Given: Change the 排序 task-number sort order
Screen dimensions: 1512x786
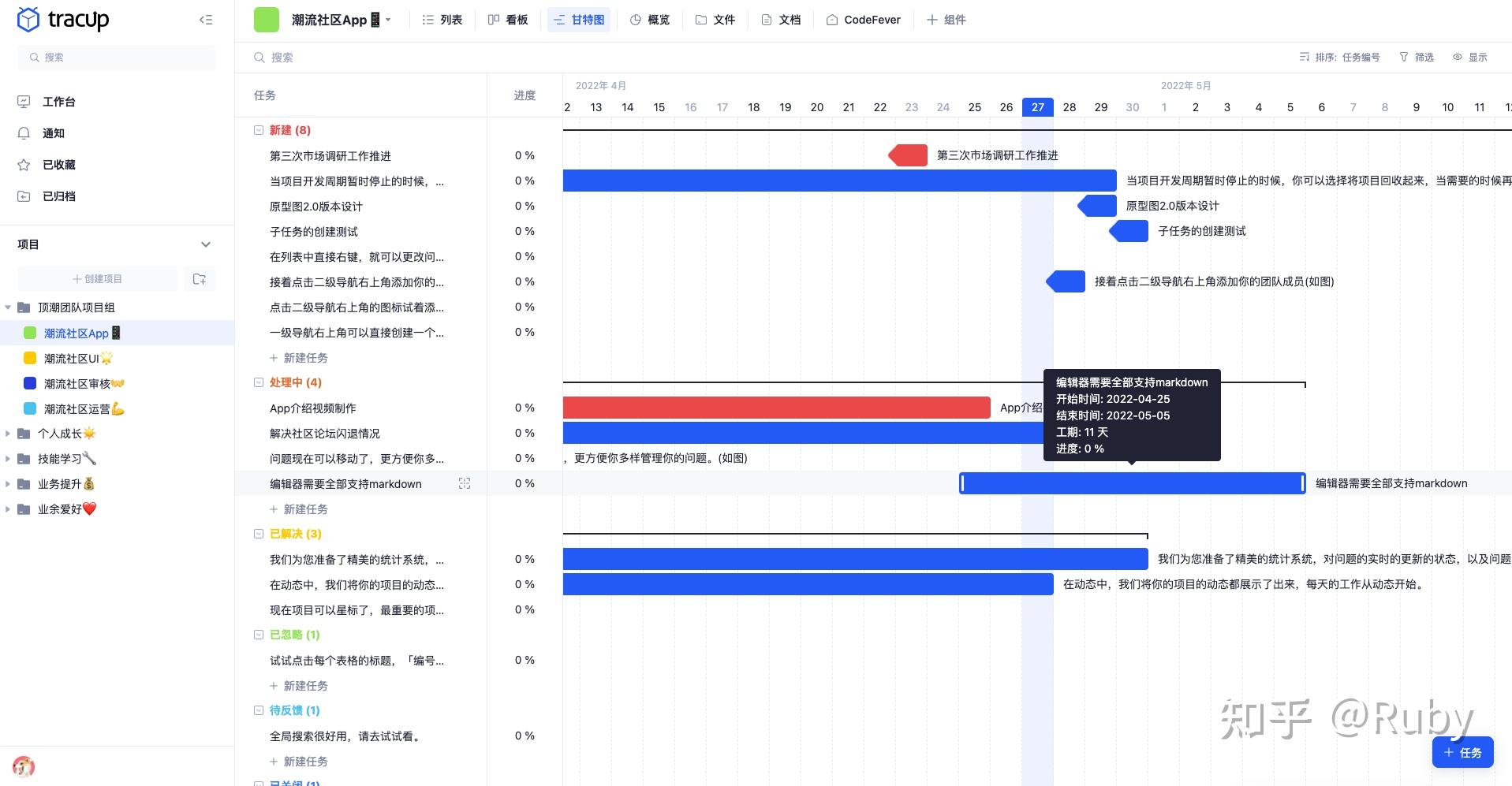Looking at the screenshot, I should (x=1339, y=58).
